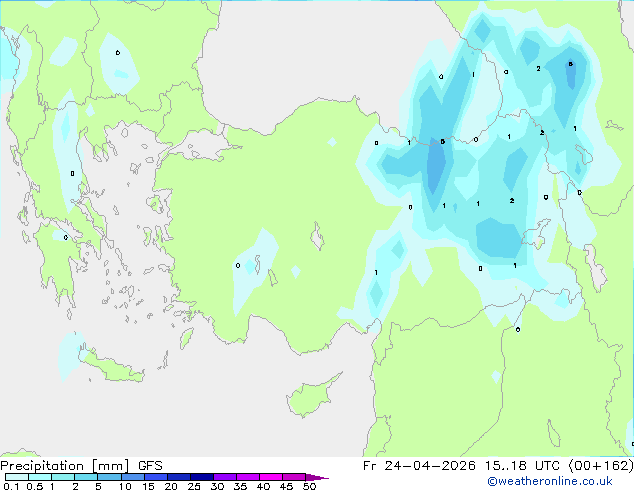Image resolution: width=634 pixels, height=490 pixels.
Task: Click the 25–30 mm navy legend swatch
Action: pyautogui.click(x=202, y=477)
